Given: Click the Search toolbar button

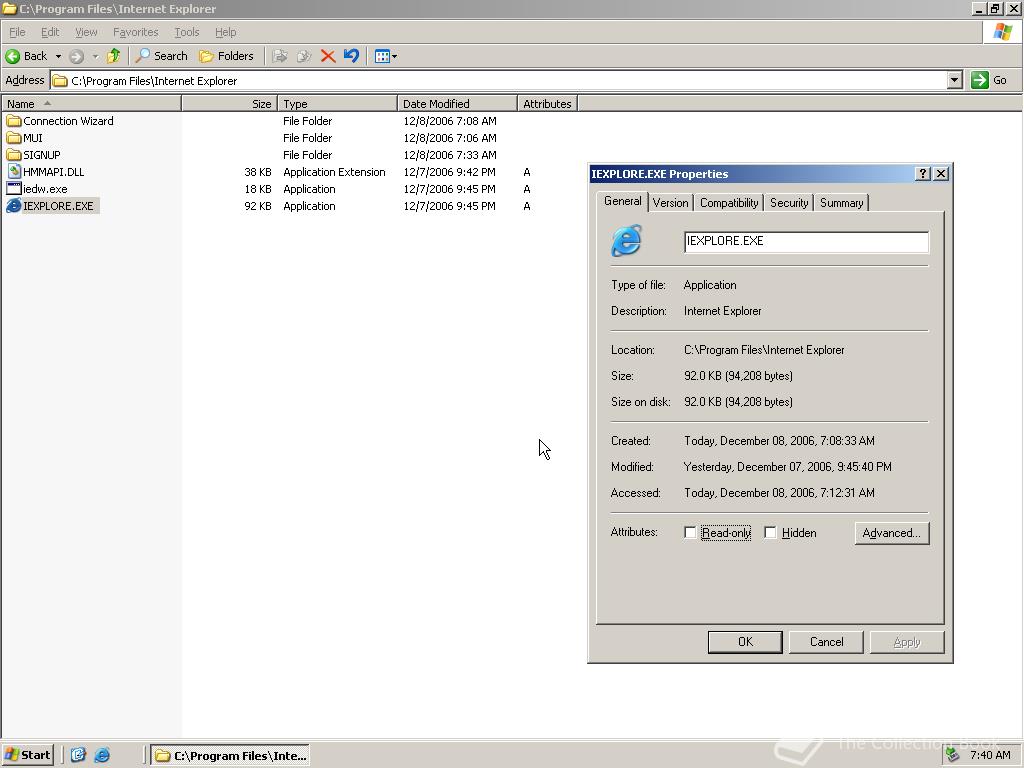Looking at the screenshot, I should coord(162,56).
